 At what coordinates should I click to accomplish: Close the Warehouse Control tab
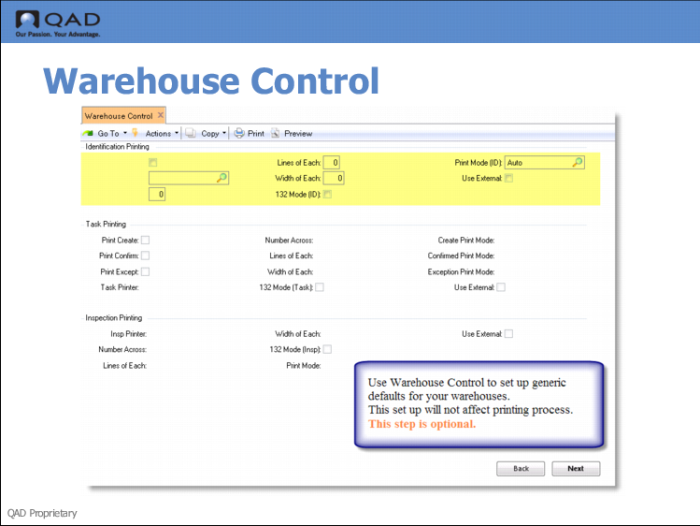pos(160,115)
